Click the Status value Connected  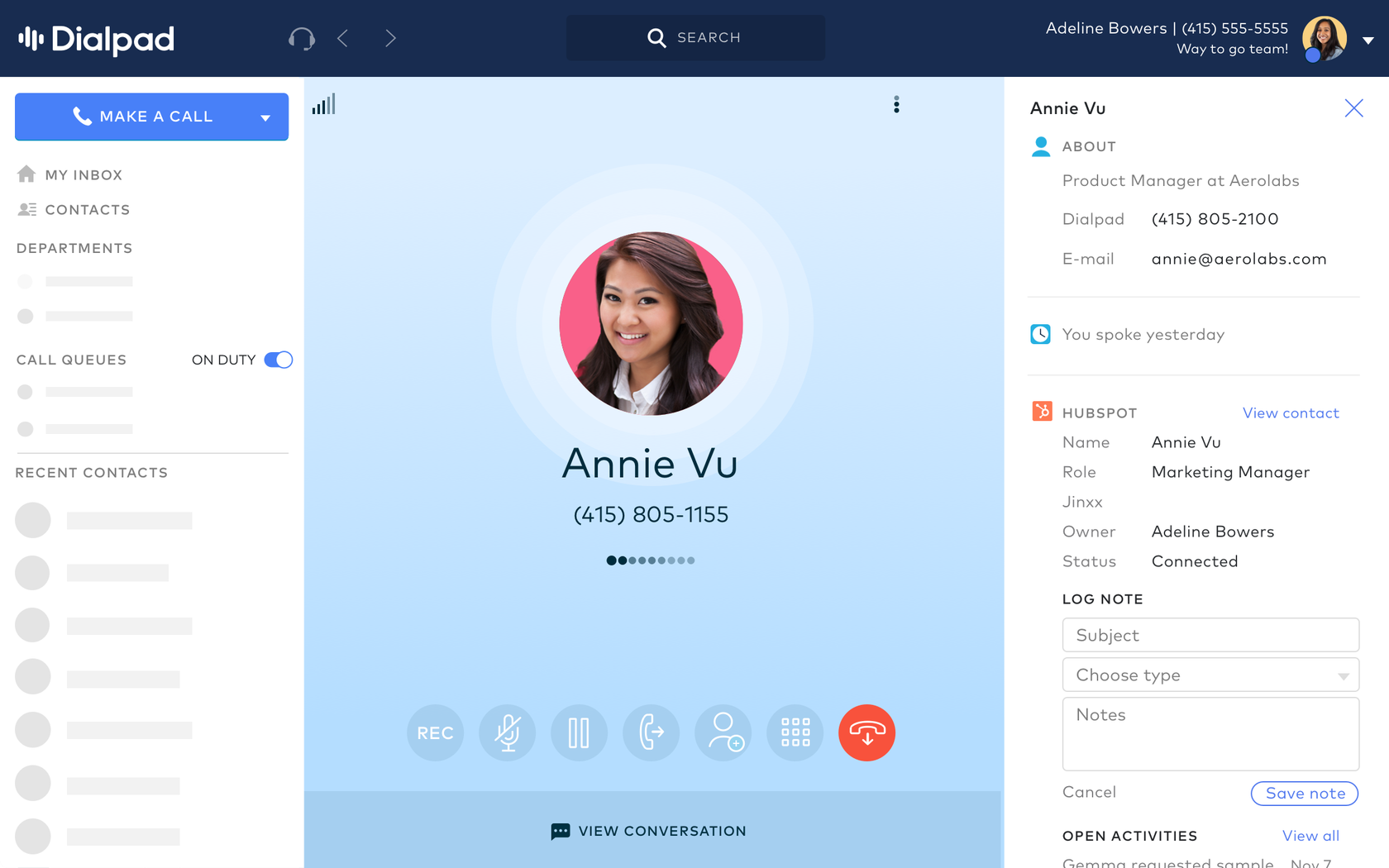(x=1195, y=561)
